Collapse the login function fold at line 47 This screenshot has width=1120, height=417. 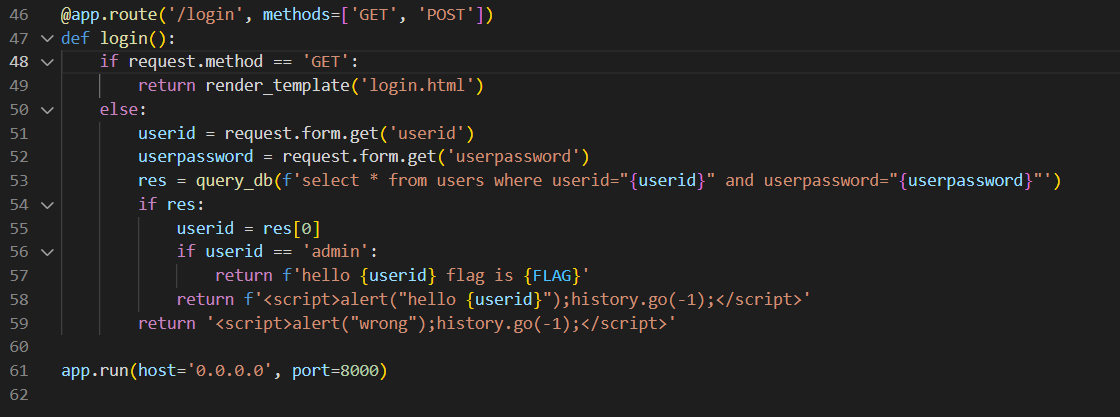tap(47, 38)
